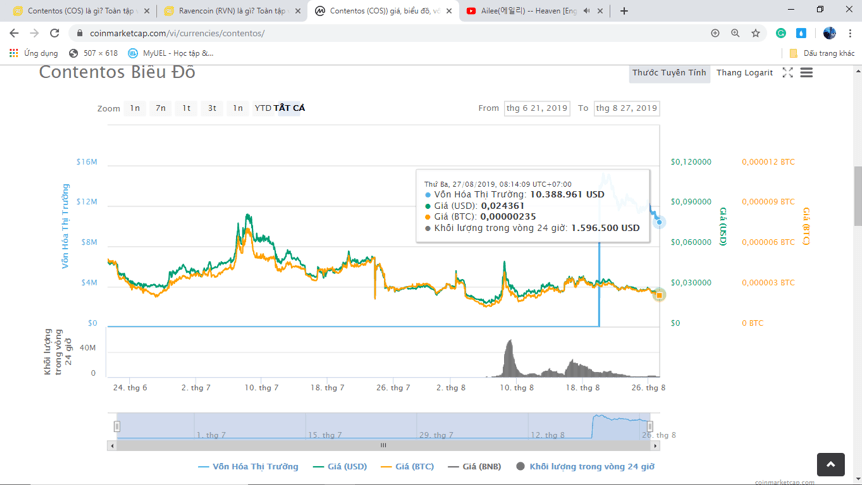Switch to Thước Tuyến Tính scale

669,73
